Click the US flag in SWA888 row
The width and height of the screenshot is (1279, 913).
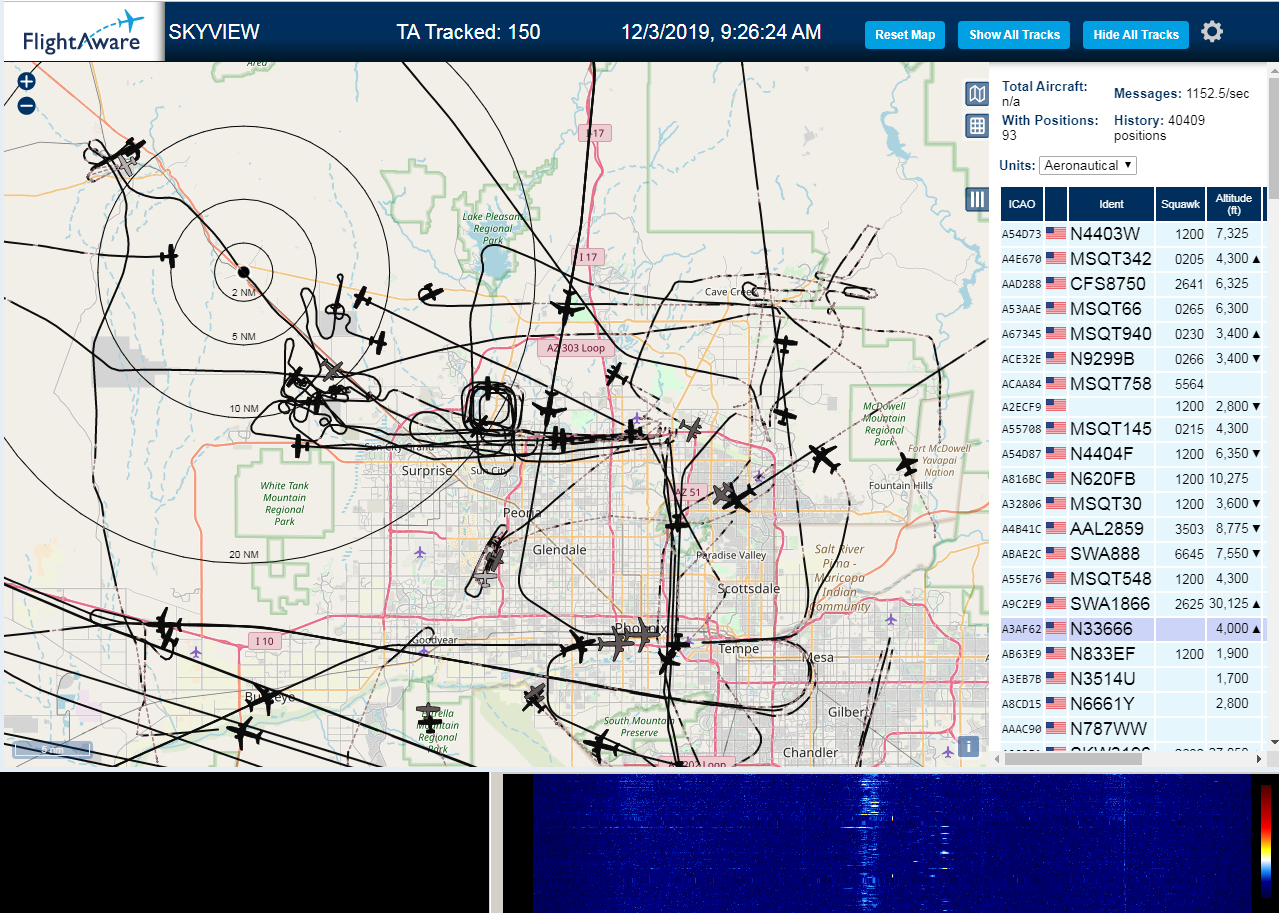(x=1055, y=554)
